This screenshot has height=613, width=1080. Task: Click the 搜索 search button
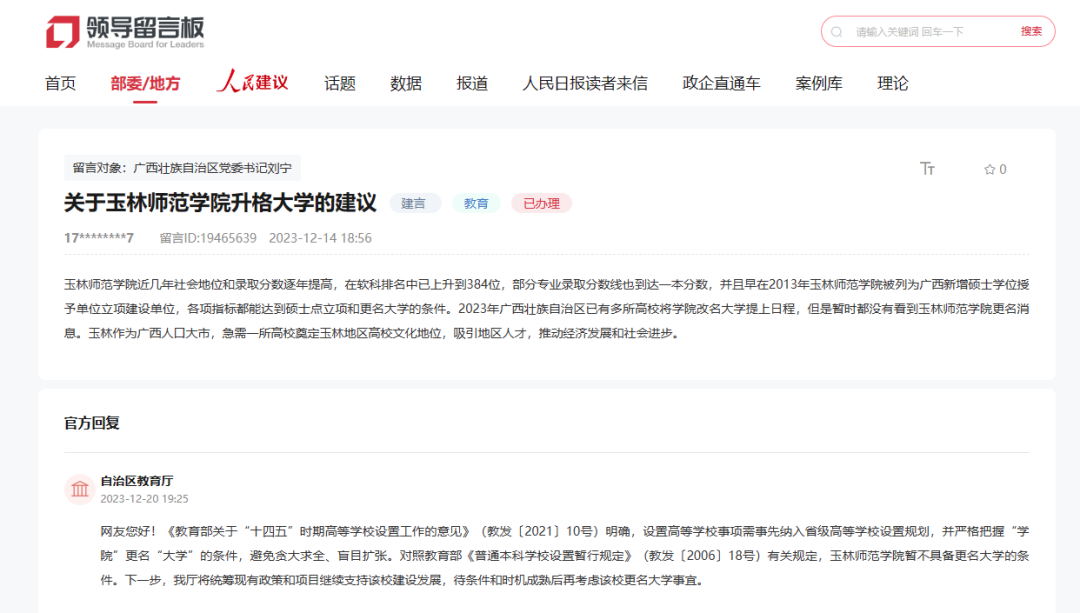(1033, 31)
